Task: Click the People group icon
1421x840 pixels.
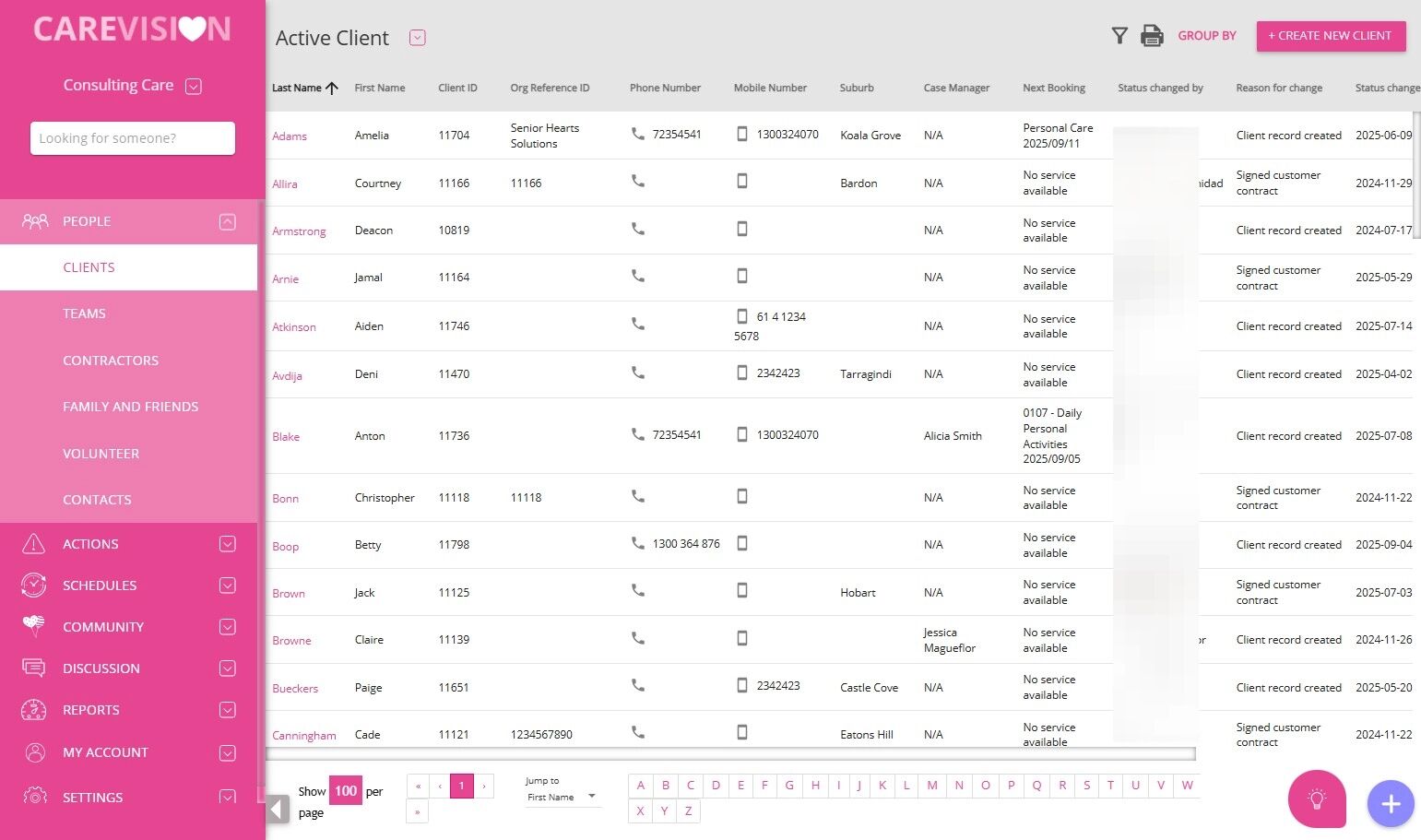Action: 35,221
